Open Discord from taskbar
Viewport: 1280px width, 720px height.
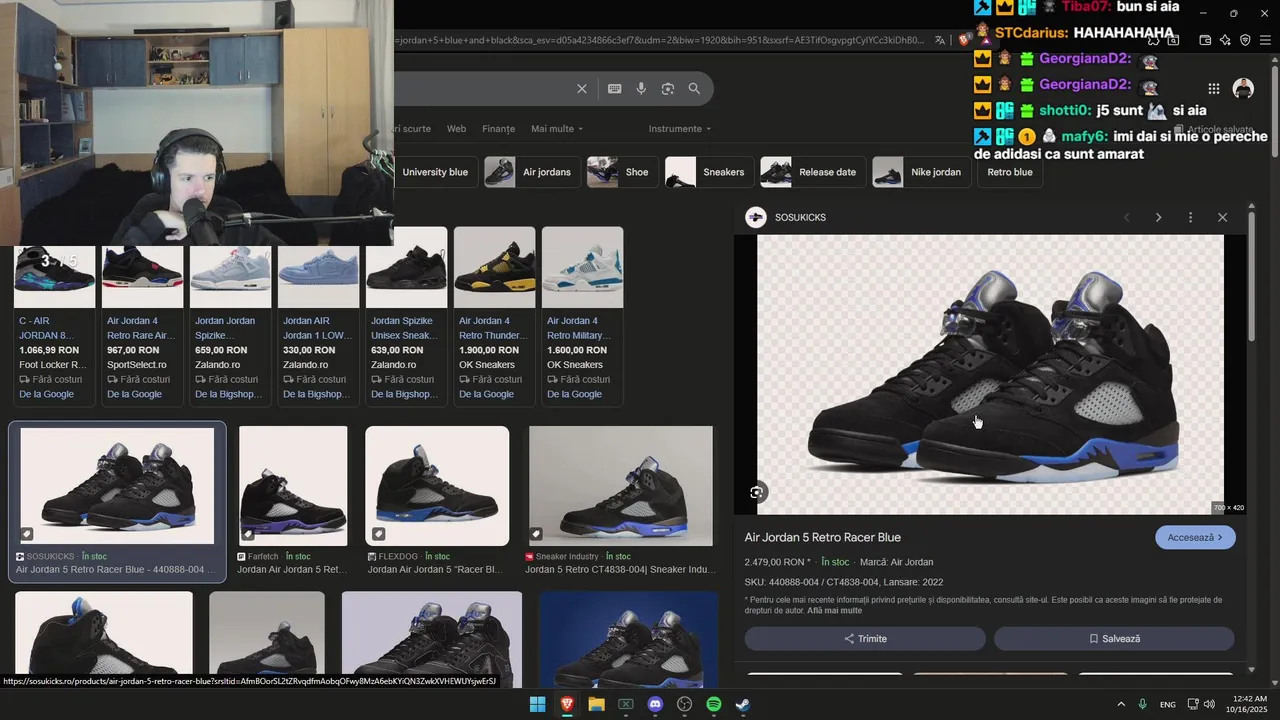pos(655,704)
